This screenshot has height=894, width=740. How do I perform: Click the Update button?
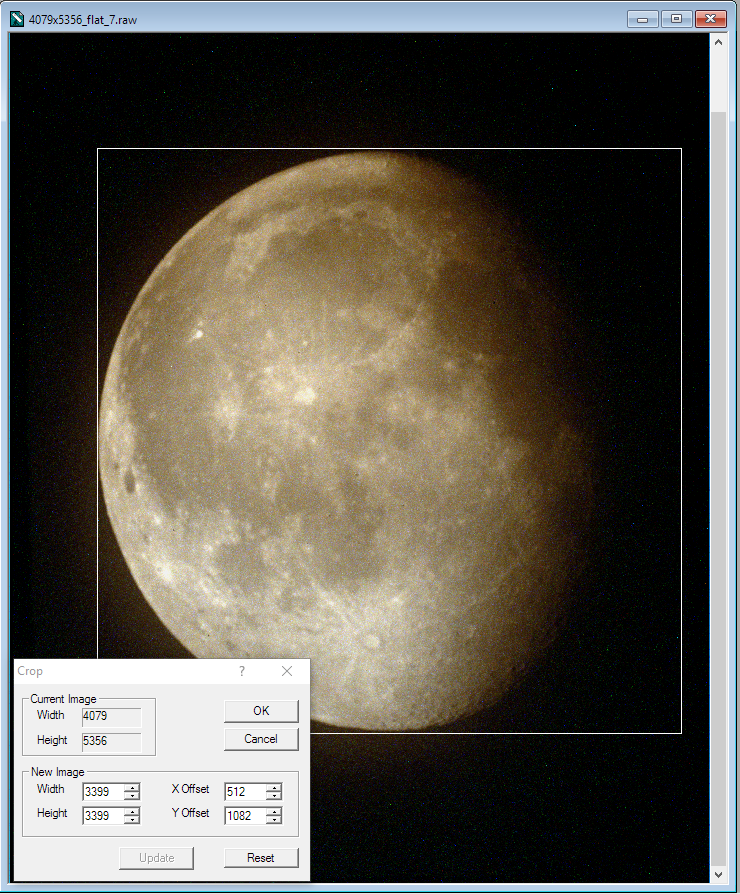click(x=156, y=858)
